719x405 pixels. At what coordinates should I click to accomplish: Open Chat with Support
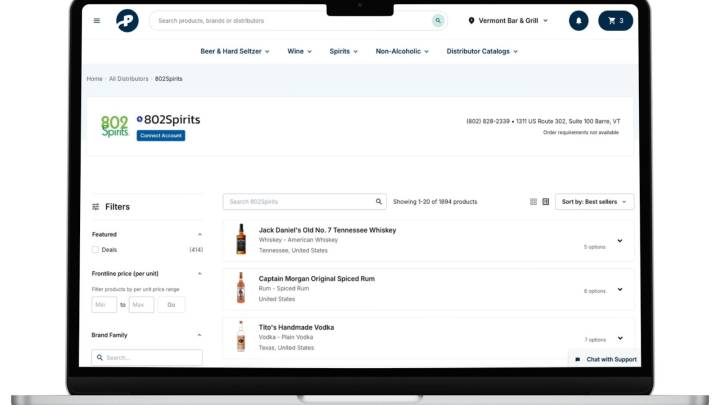click(x=605, y=360)
